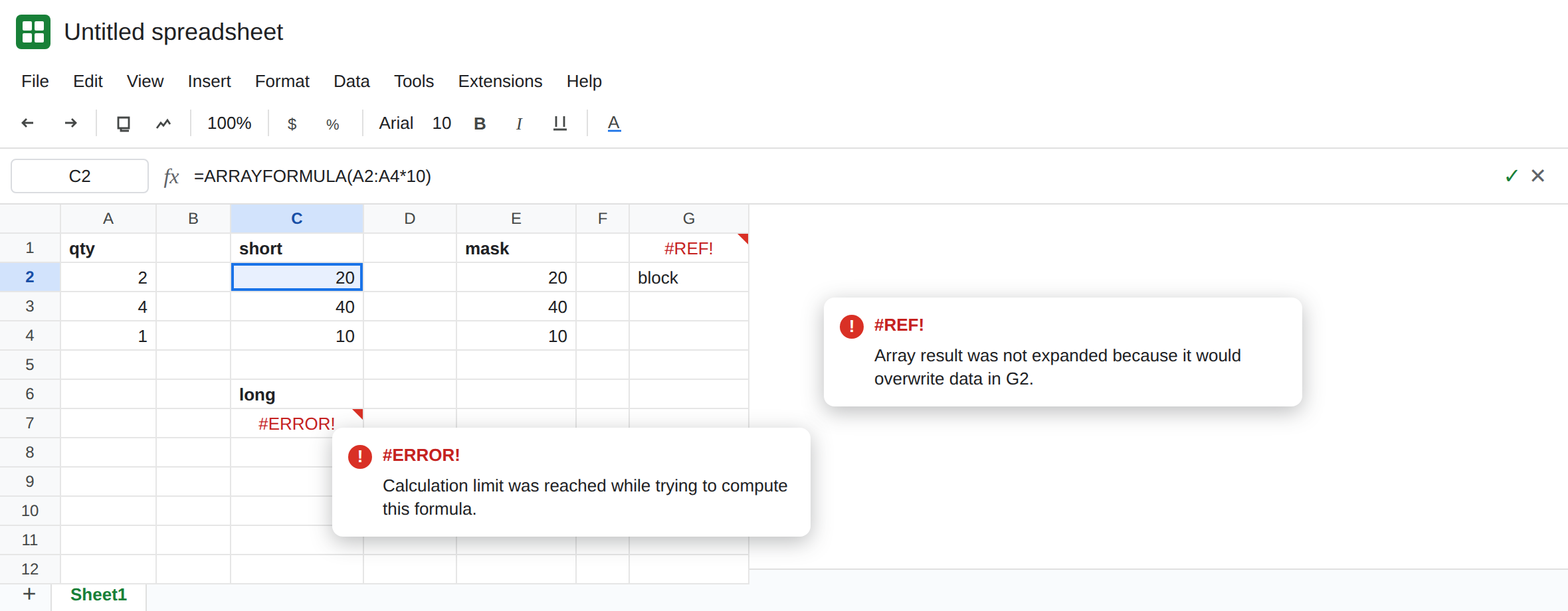Open the View menu
The width and height of the screenshot is (1568, 611).
point(145,81)
